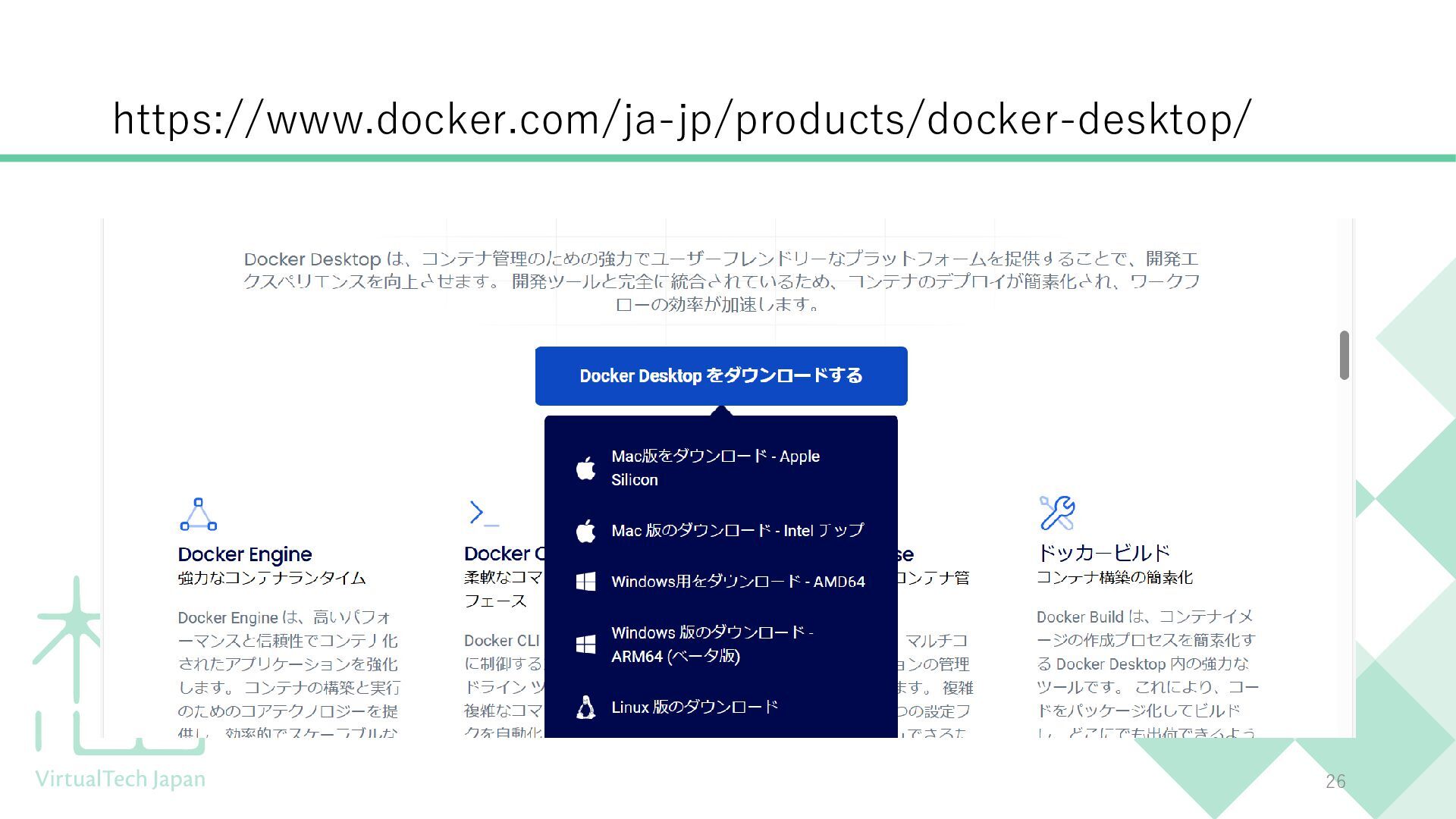
Task: Click the Windows logo next to AMD64 option
Action: coord(585,582)
